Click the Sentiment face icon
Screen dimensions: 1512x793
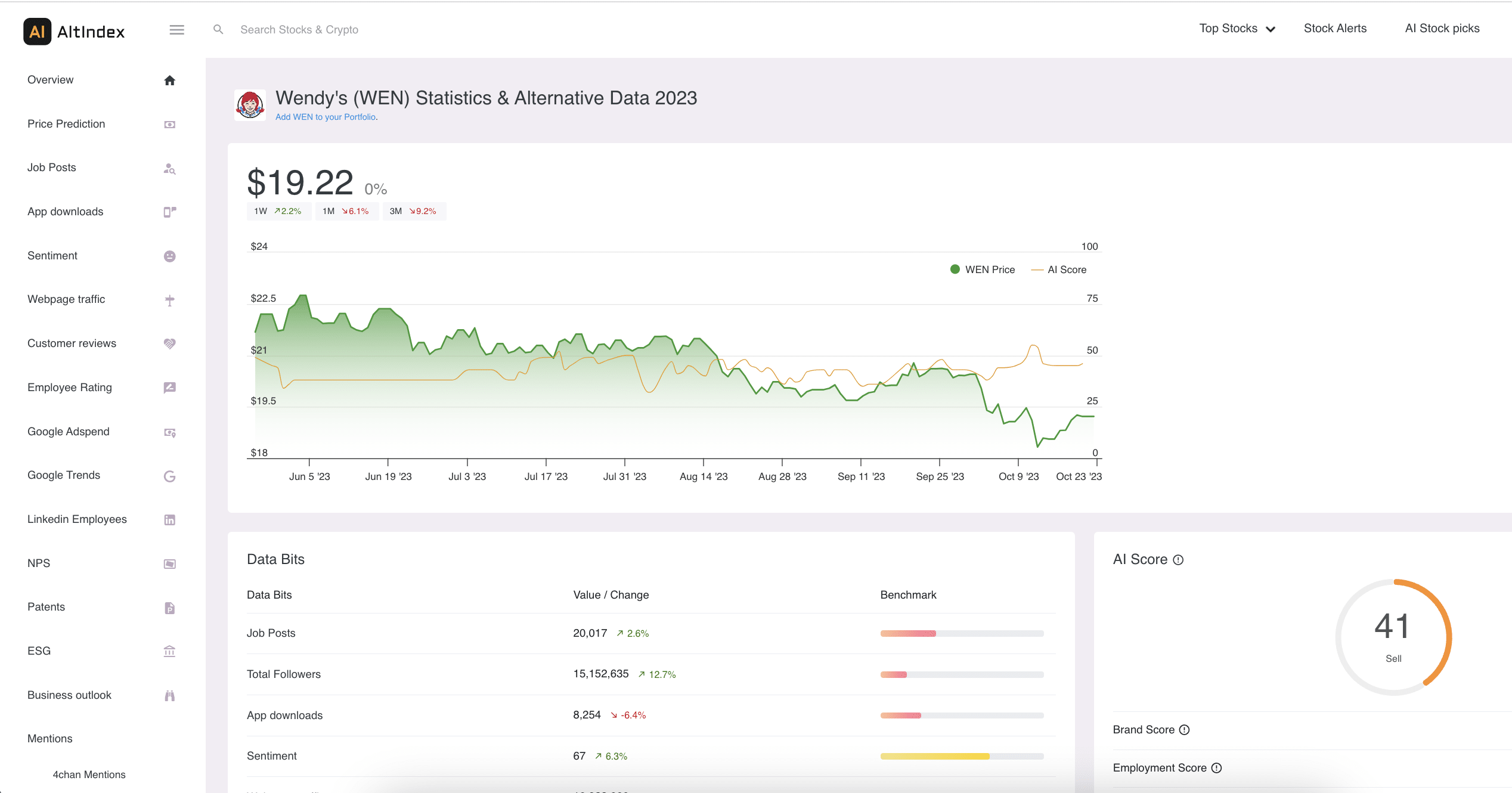[x=170, y=256]
